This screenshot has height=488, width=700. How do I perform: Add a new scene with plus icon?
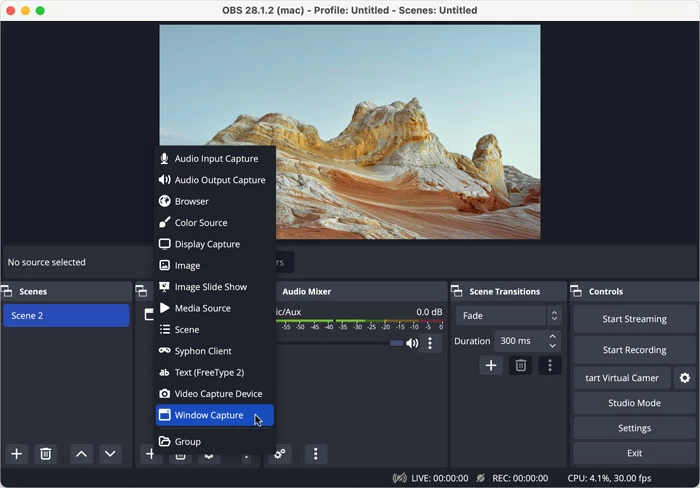[x=16, y=454]
